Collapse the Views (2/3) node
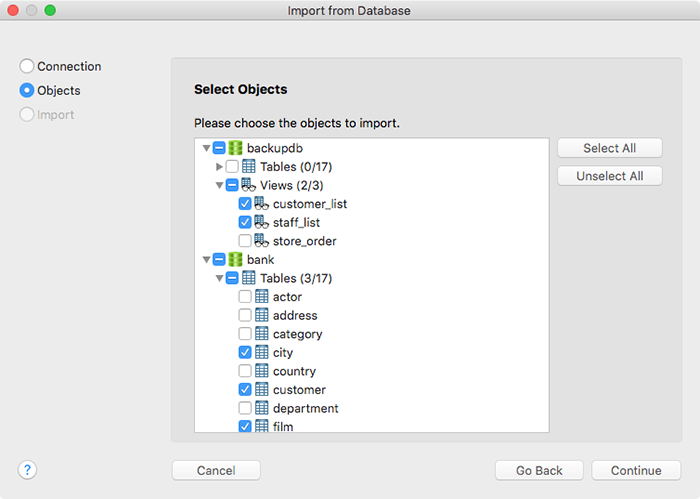Viewport: 700px width, 499px height. point(219,185)
